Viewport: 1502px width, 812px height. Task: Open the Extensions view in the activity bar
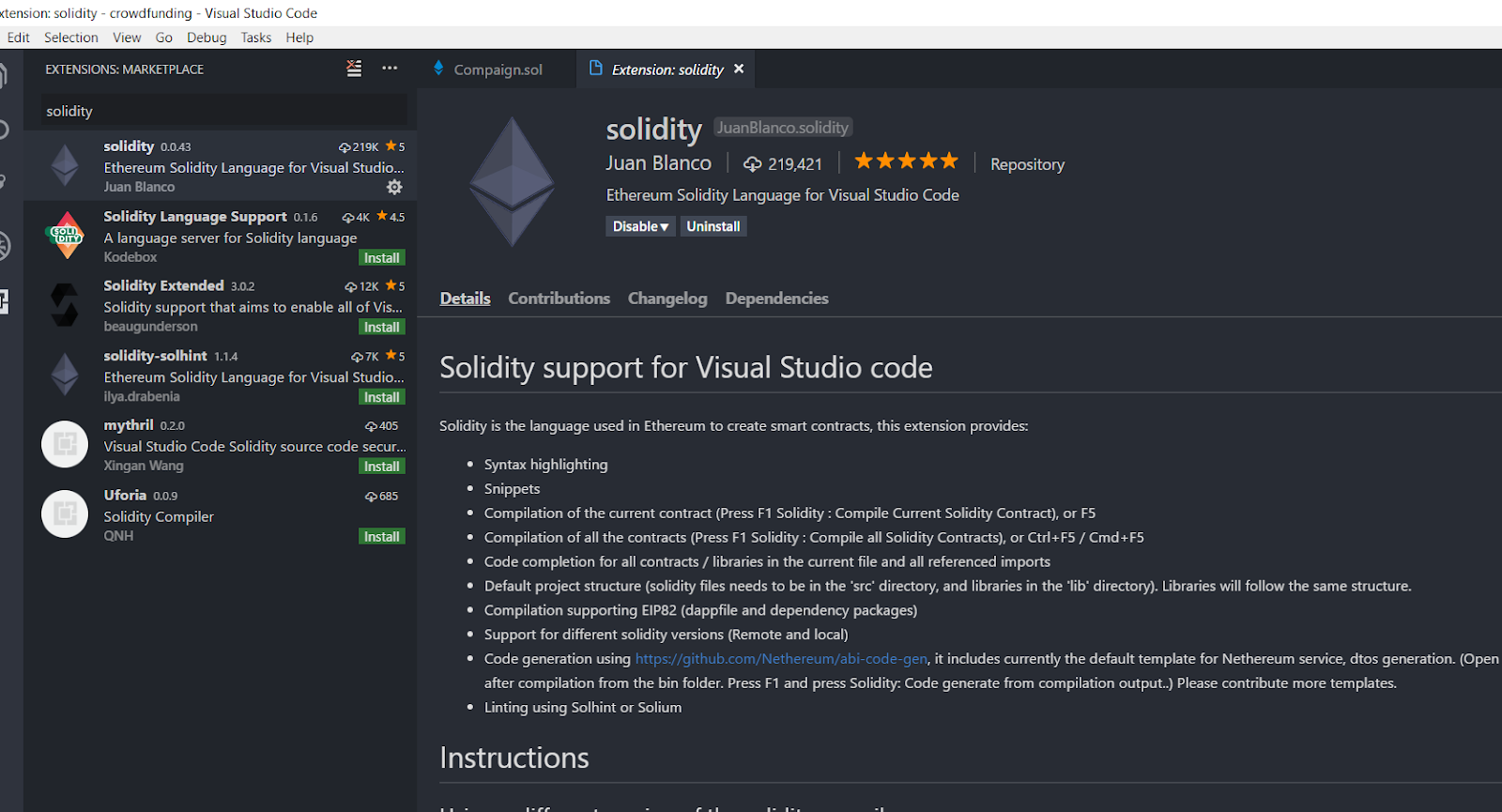(x=5, y=301)
